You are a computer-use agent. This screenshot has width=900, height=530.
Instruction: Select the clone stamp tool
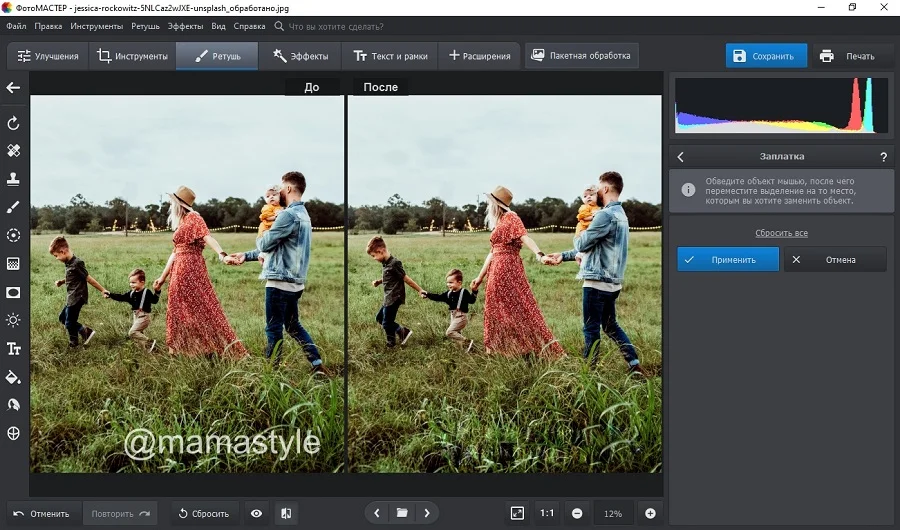[14, 179]
